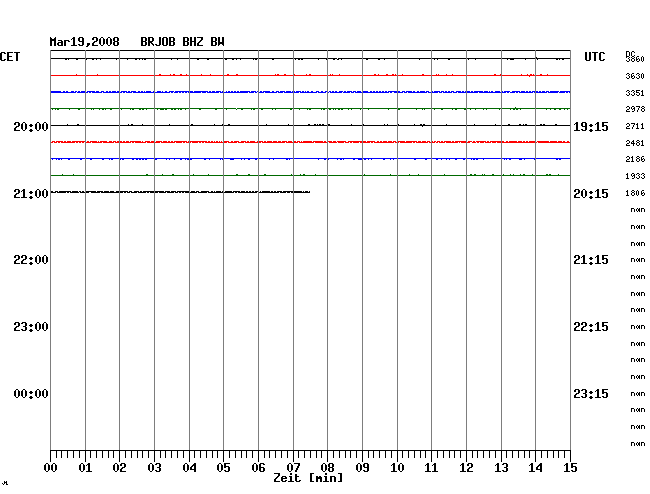Click minute tick label 13
Viewport: 650px width, 494px height.
pyautogui.click(x=501, y=468)
